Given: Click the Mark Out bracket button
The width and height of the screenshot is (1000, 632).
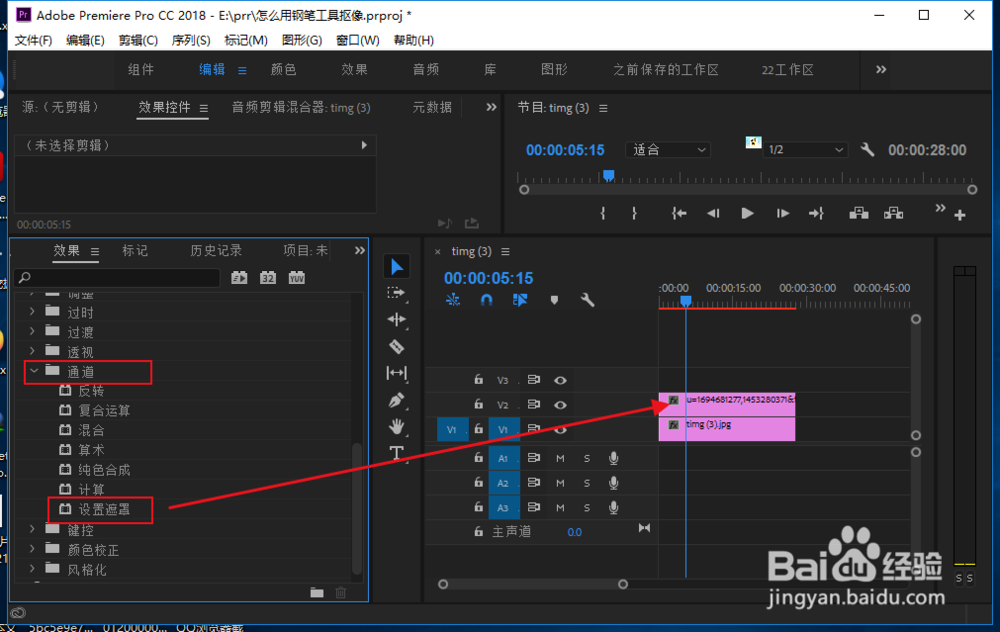Looking at the screenshot, I should coord(634,214).
